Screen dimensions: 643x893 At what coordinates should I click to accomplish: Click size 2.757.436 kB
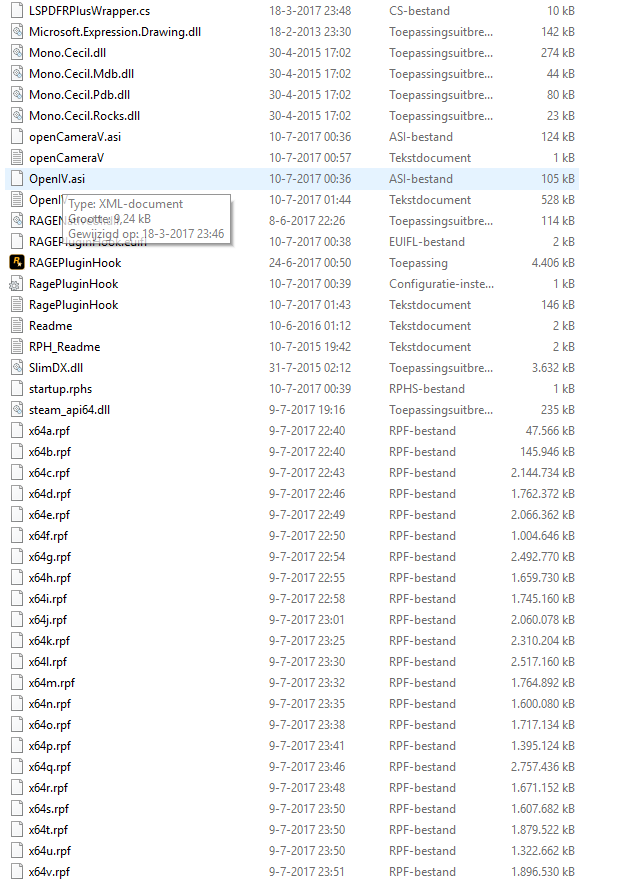(x=543, y=767)
